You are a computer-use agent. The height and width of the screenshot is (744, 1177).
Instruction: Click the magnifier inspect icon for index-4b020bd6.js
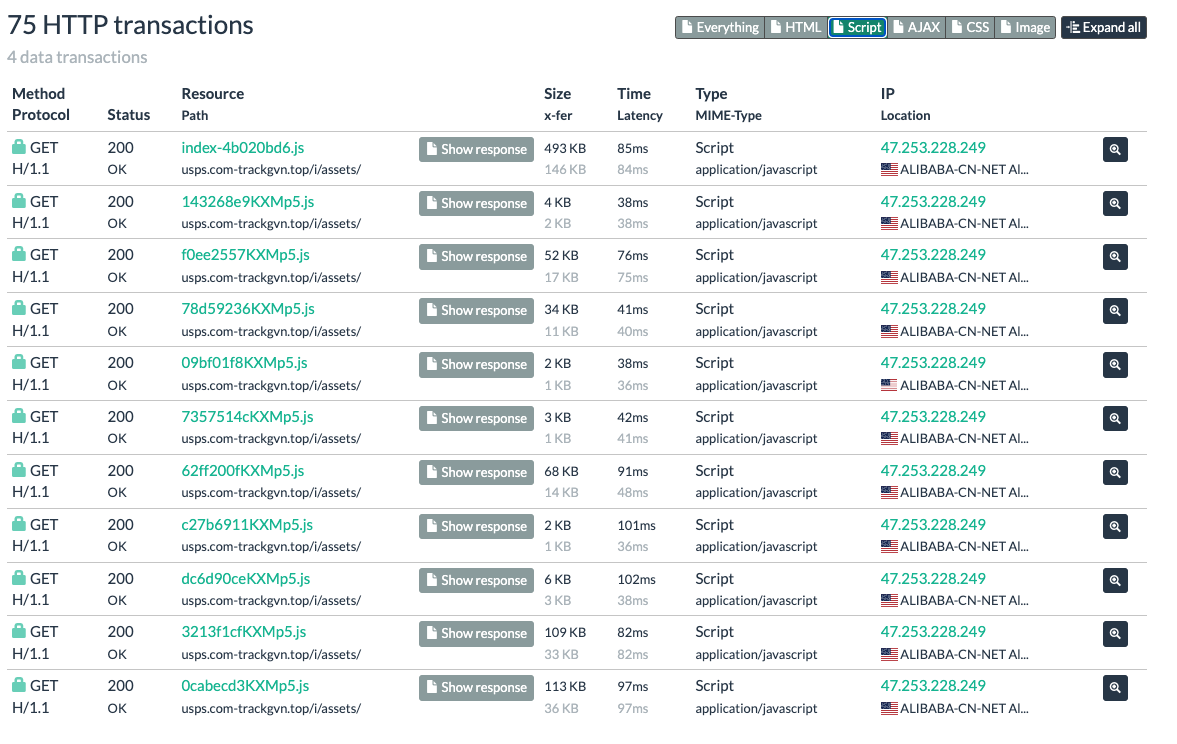click(x=1115, y=149)
